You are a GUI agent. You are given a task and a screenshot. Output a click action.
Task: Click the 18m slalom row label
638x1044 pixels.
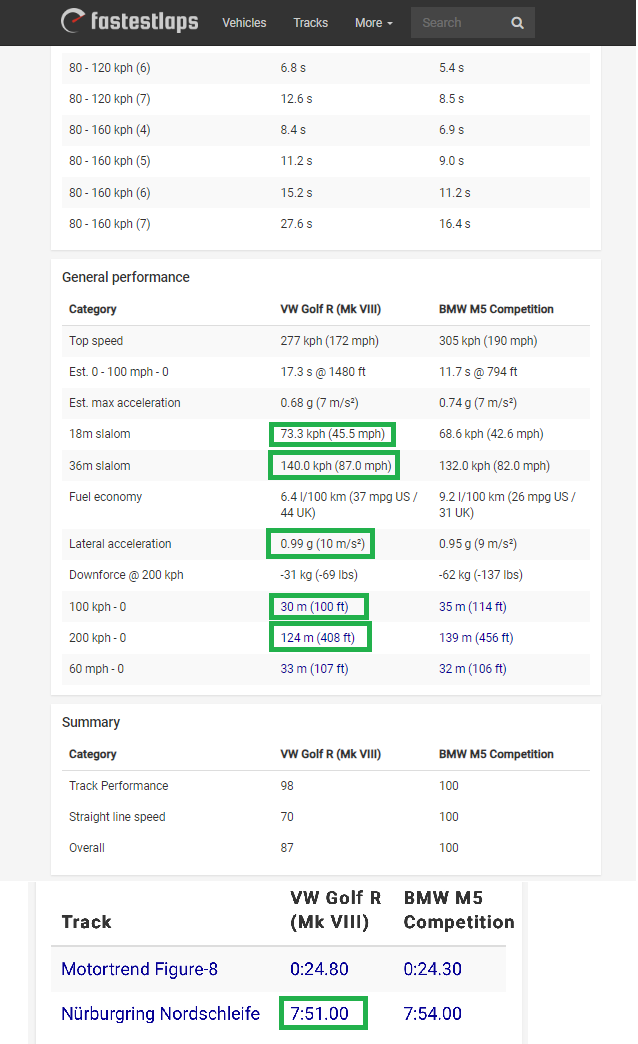pyautogui.click(x=100, y=433)
